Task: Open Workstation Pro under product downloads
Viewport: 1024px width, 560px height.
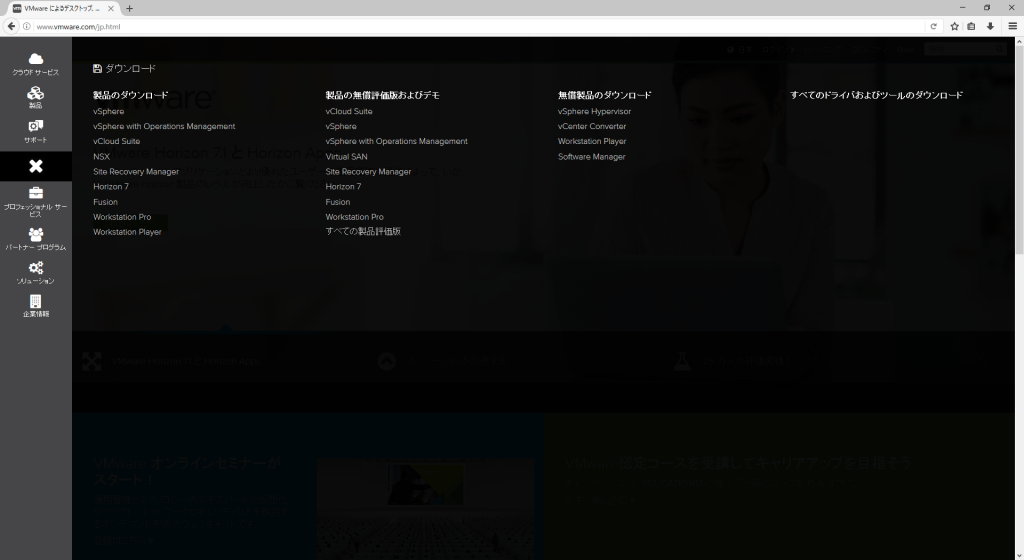Action: (x=122, y=217)
